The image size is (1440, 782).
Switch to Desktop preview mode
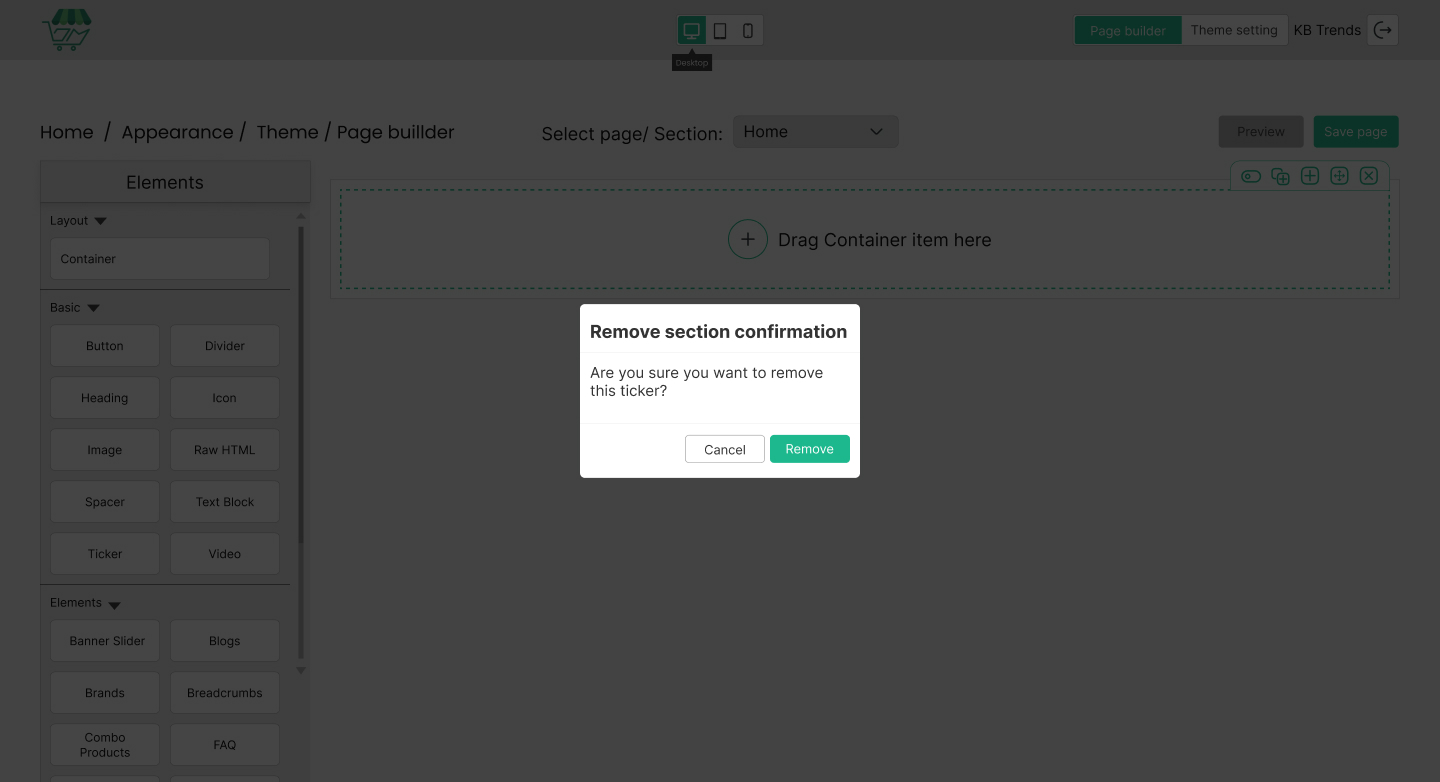tap(691, 30)
